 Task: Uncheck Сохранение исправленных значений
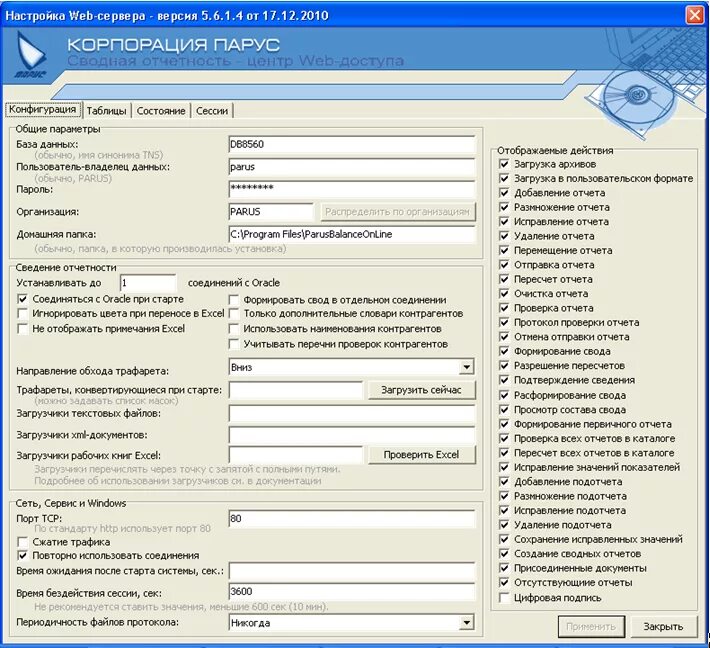[x=504, y=540]
